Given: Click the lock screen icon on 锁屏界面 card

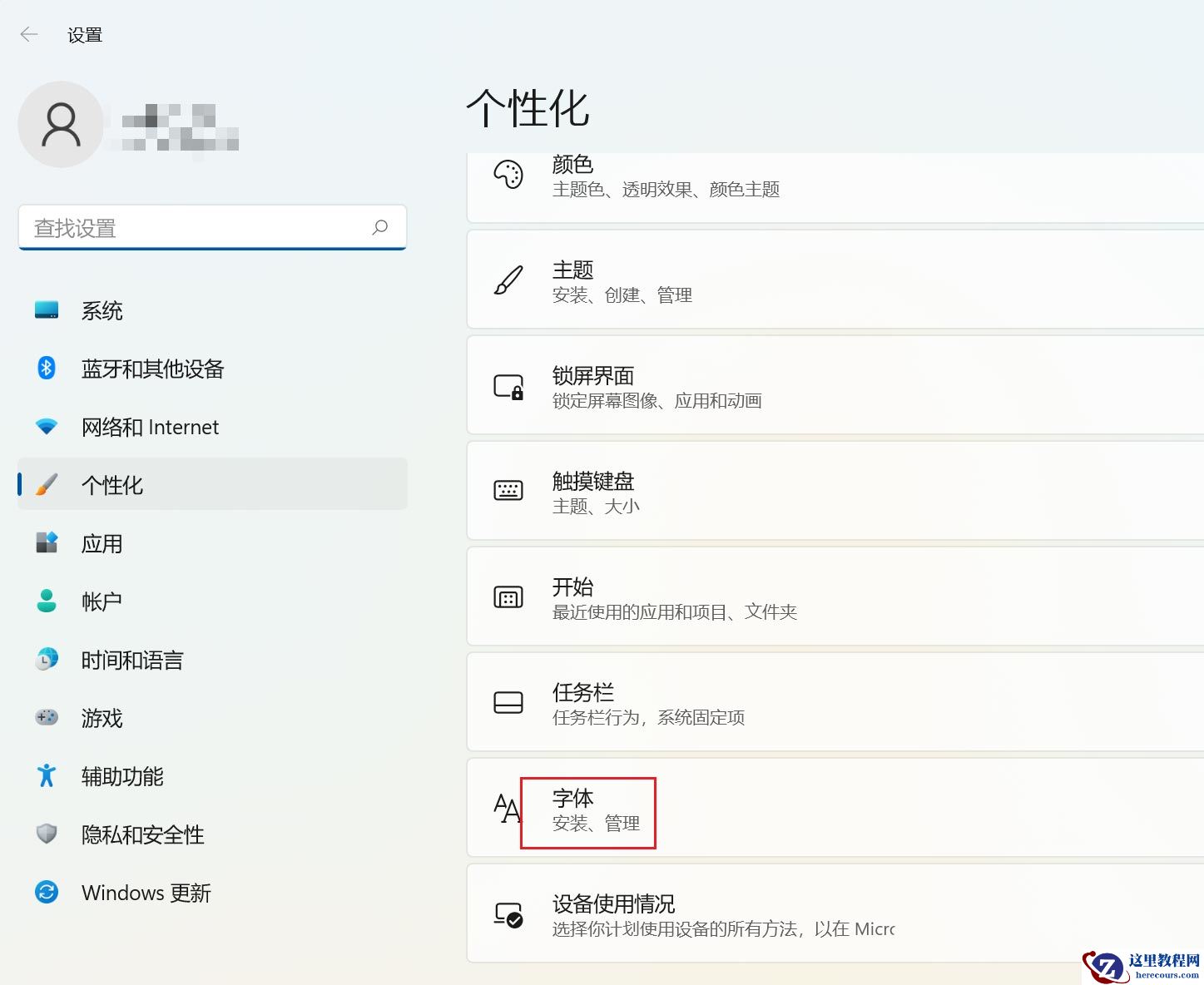Looking at the screenshot, I should [509, 386].
